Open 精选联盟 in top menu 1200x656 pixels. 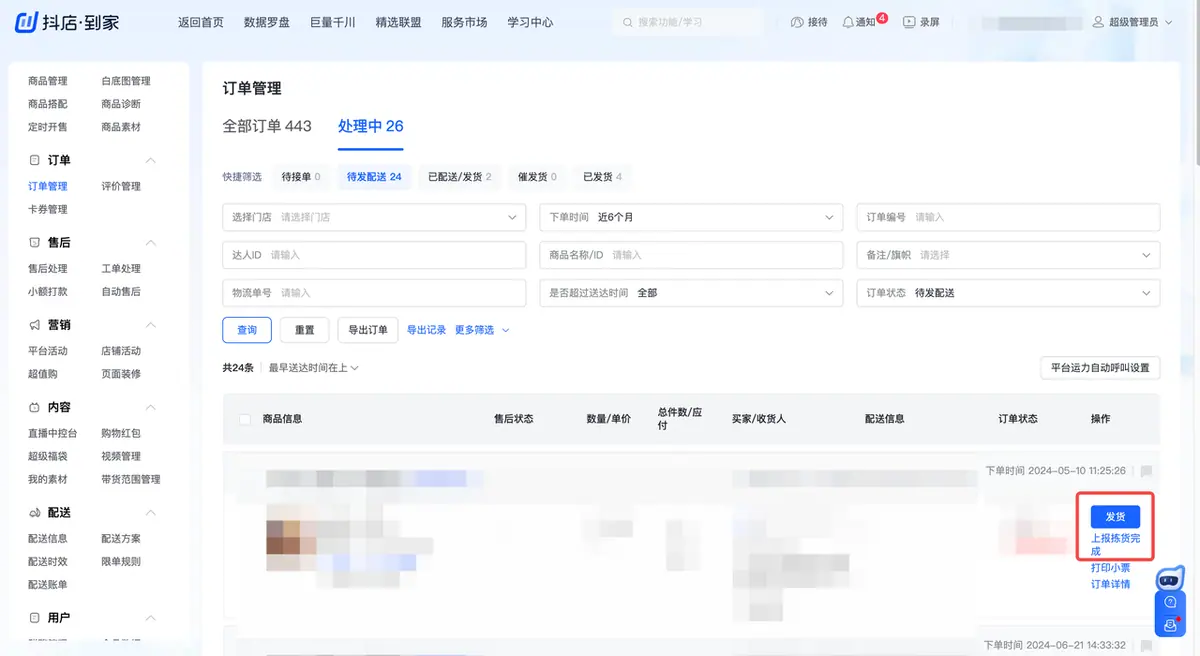click(x=399, y=22)
